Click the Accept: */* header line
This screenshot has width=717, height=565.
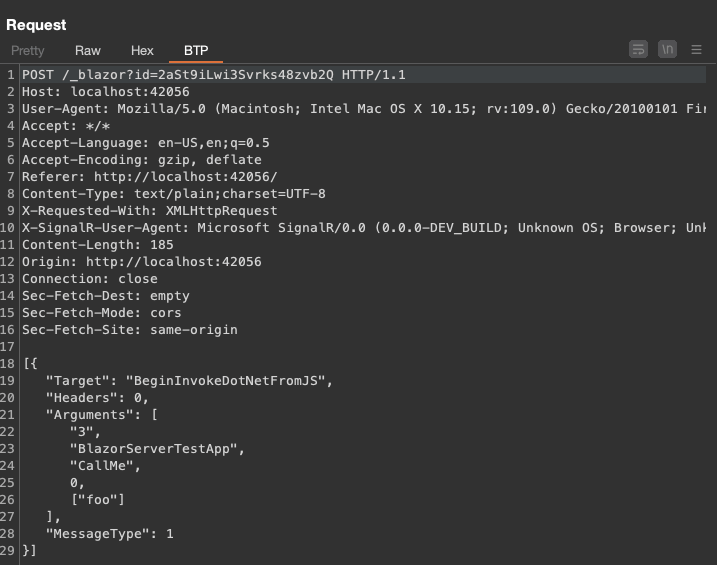click(66, 126)
